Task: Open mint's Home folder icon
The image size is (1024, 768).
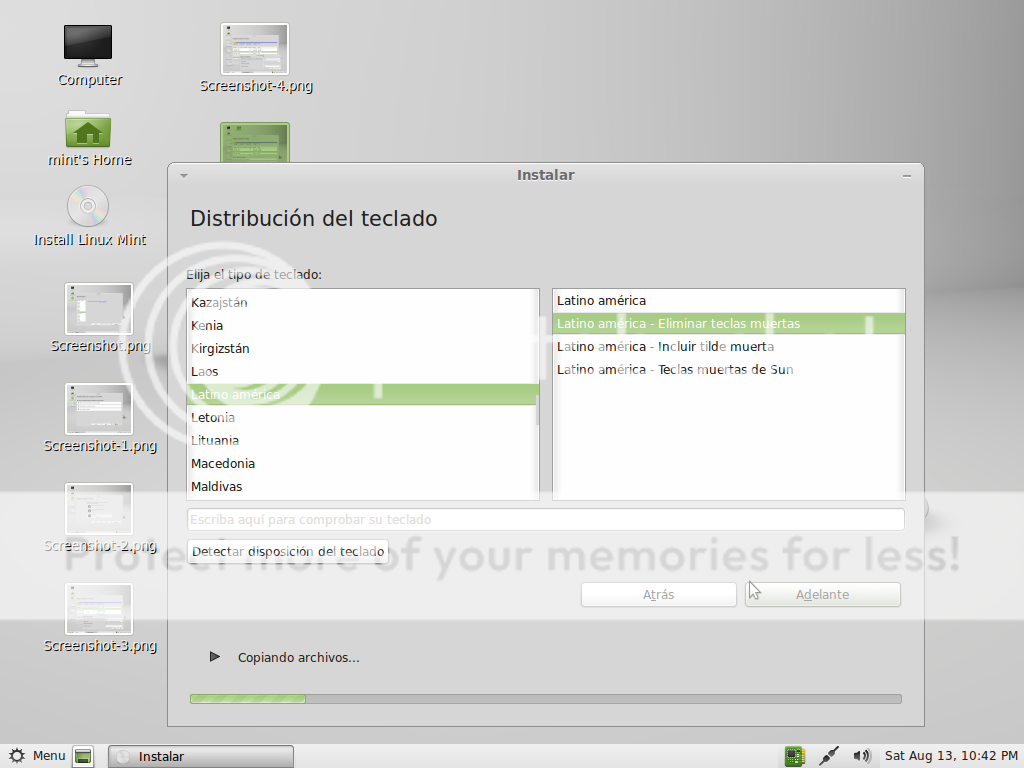Action: click(88, 129)
